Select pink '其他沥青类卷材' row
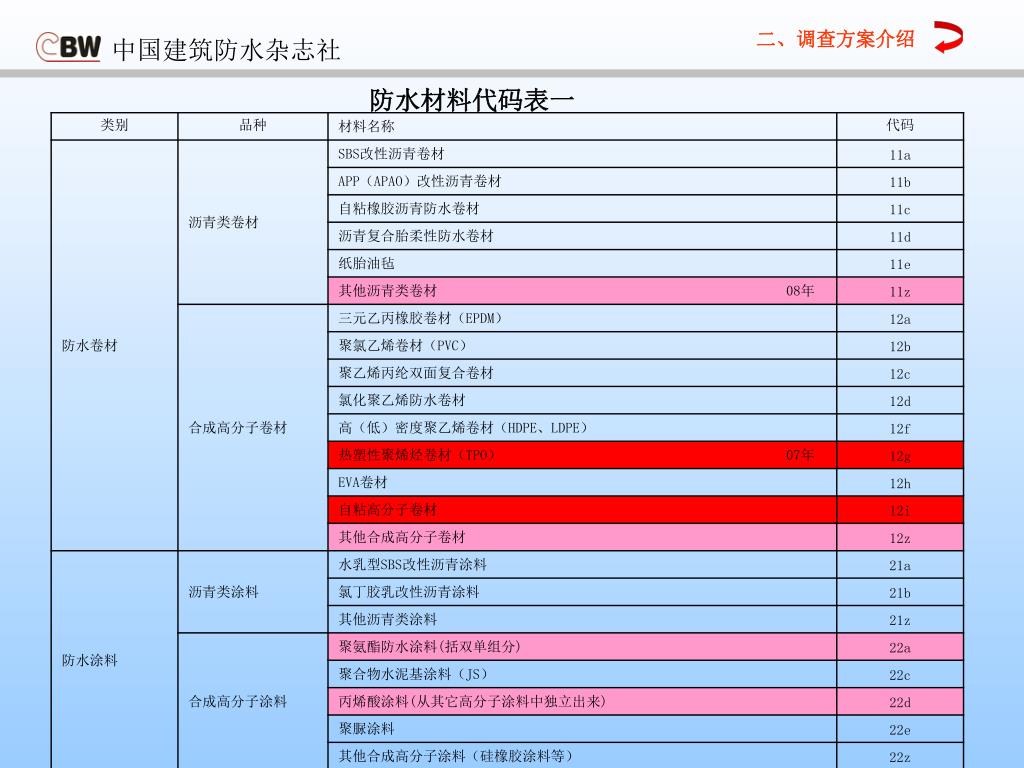This screenshot has width=1024, height=768. (582, 291)
